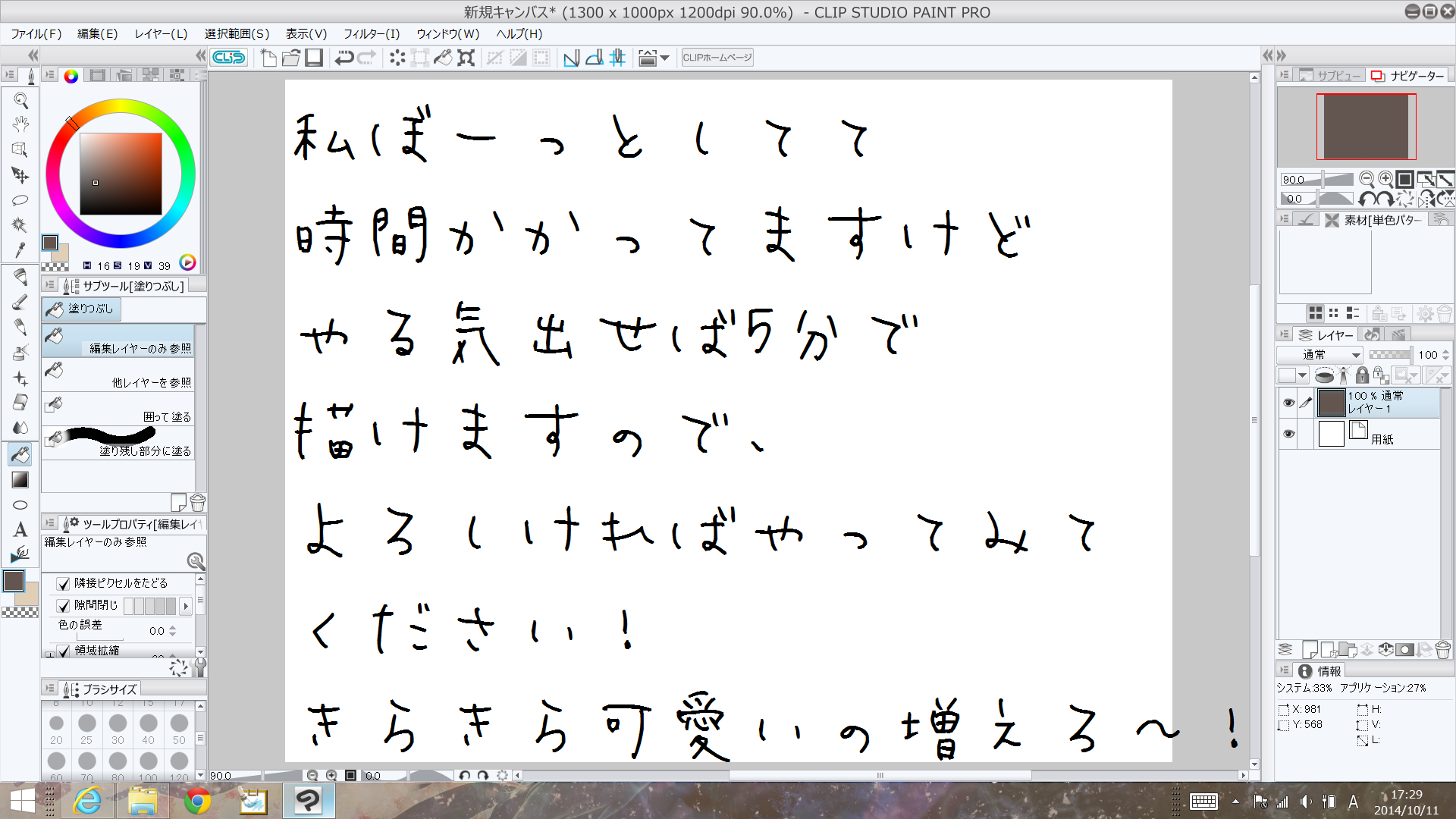Open Google Chrome from the taskbar

click(197, 801)
